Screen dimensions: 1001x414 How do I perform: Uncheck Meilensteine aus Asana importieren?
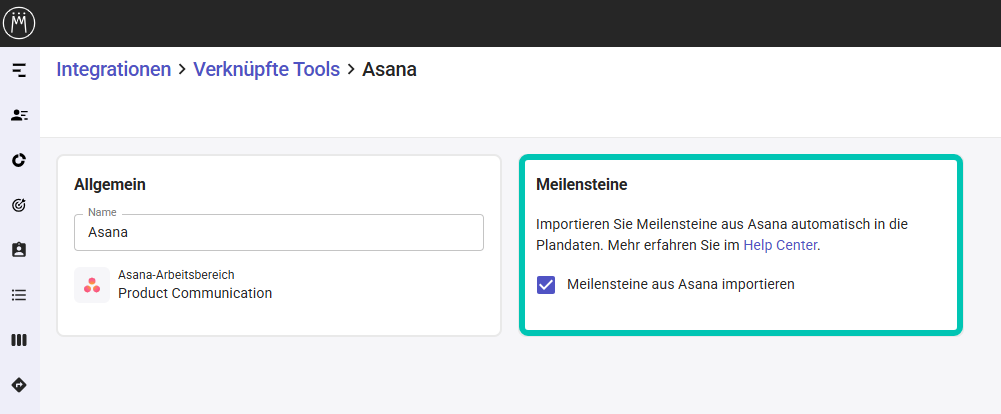point(546,285)
